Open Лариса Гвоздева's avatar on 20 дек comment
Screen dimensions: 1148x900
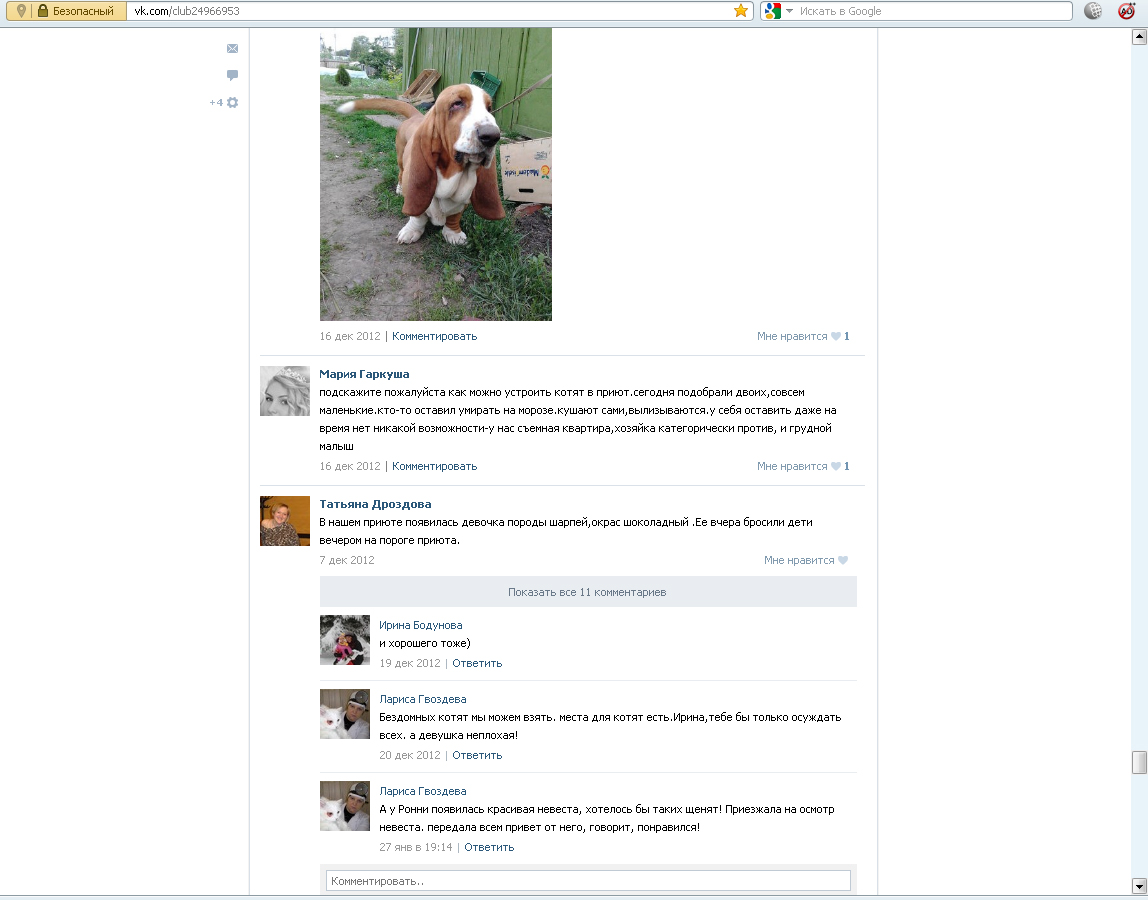pyautogui.click(x=345, y=714)
